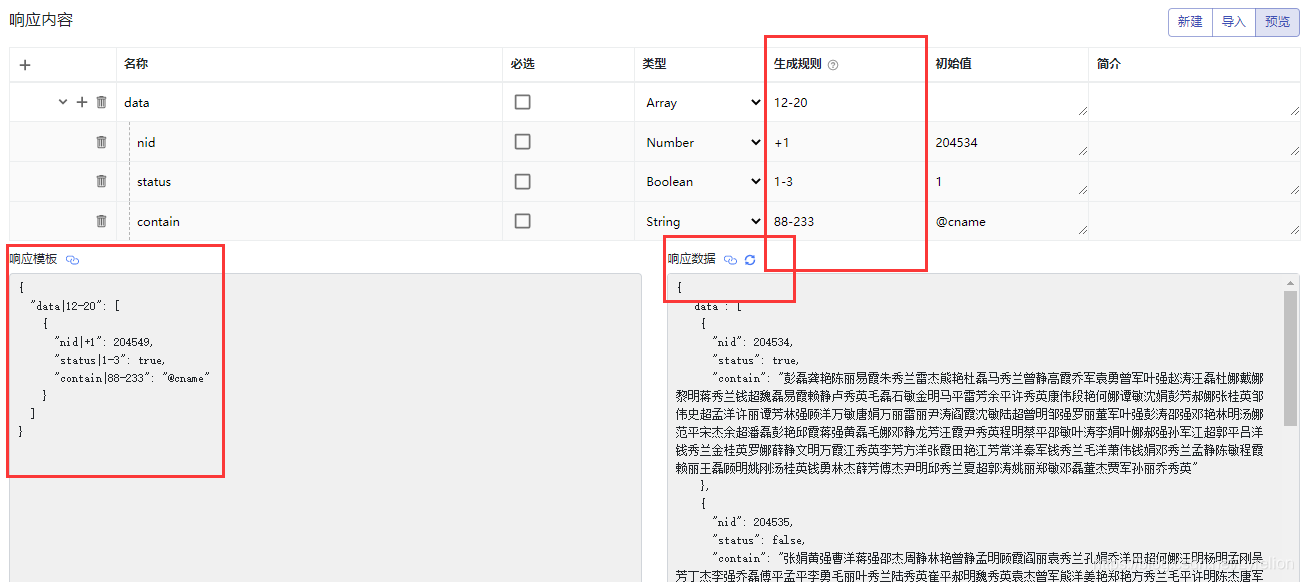Enable the required checkbox for nid
This screenshot has height=582, width=1303.
(522, 142)
